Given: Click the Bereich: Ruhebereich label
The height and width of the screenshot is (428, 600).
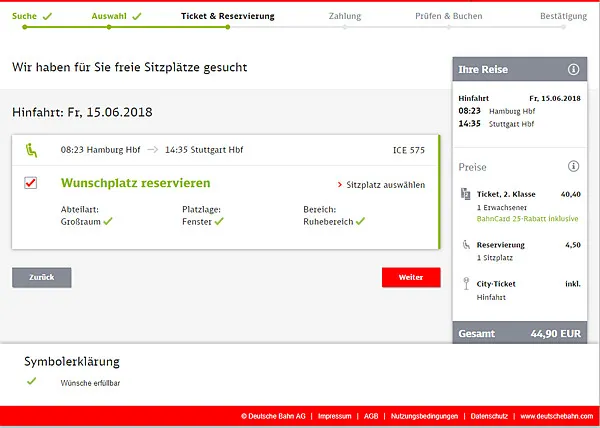Looking at the screenshot, I should (x=334, y=216).
